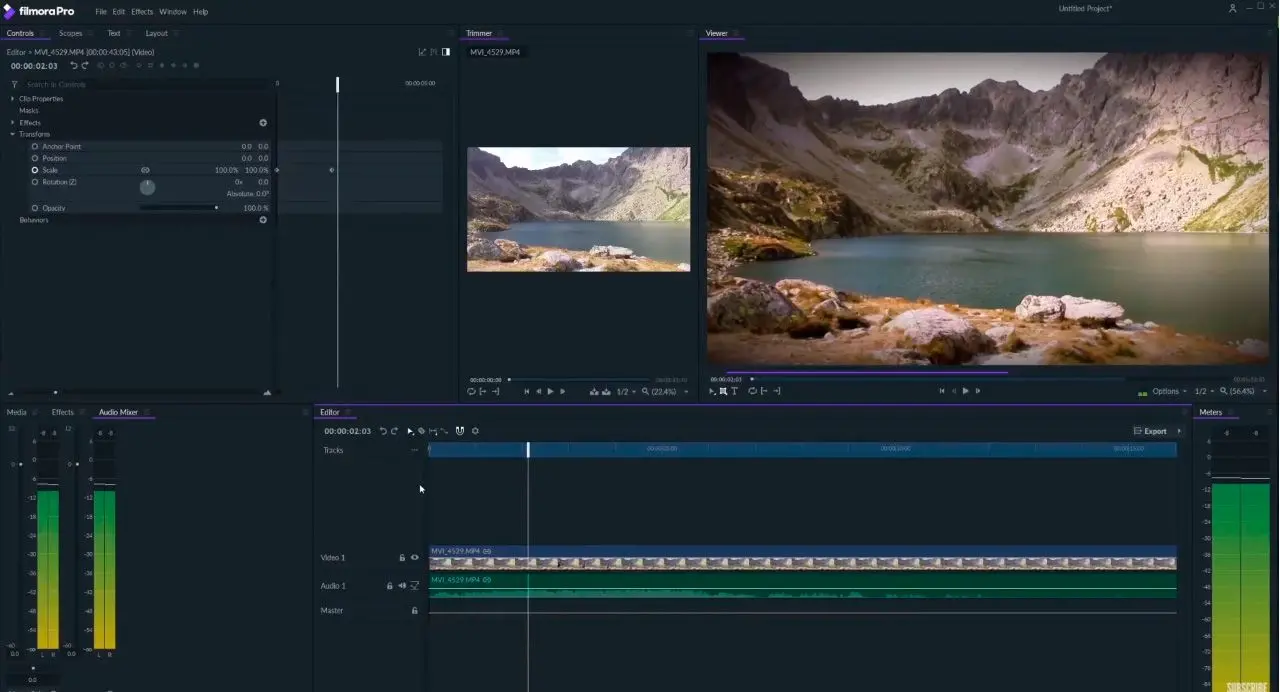Switch to the Layout tab
The image size is (1280, 692).
click(157, 33)
